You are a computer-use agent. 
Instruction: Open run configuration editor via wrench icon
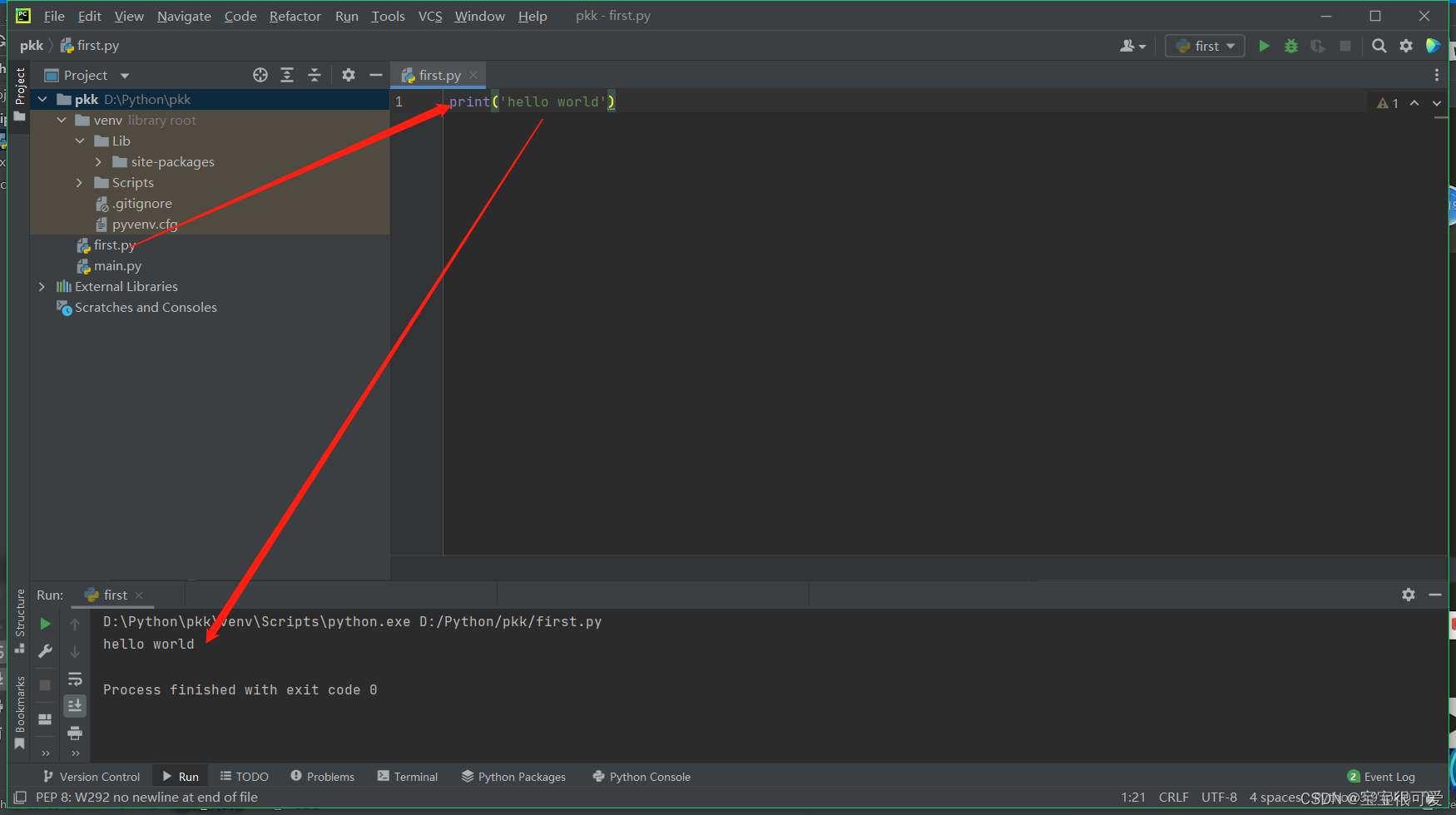point(46,651)
